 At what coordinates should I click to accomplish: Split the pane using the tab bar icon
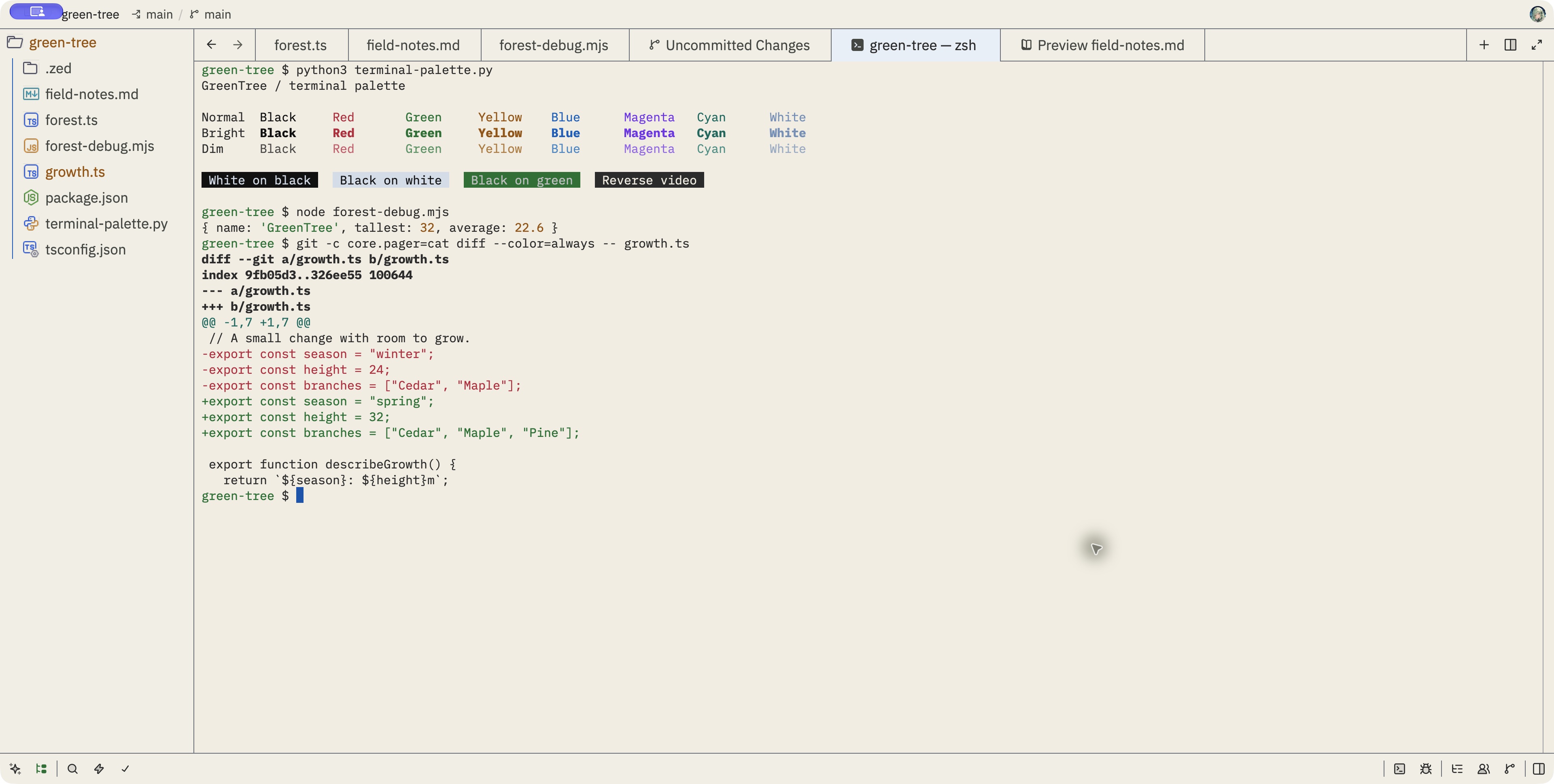click(1511, 44)
